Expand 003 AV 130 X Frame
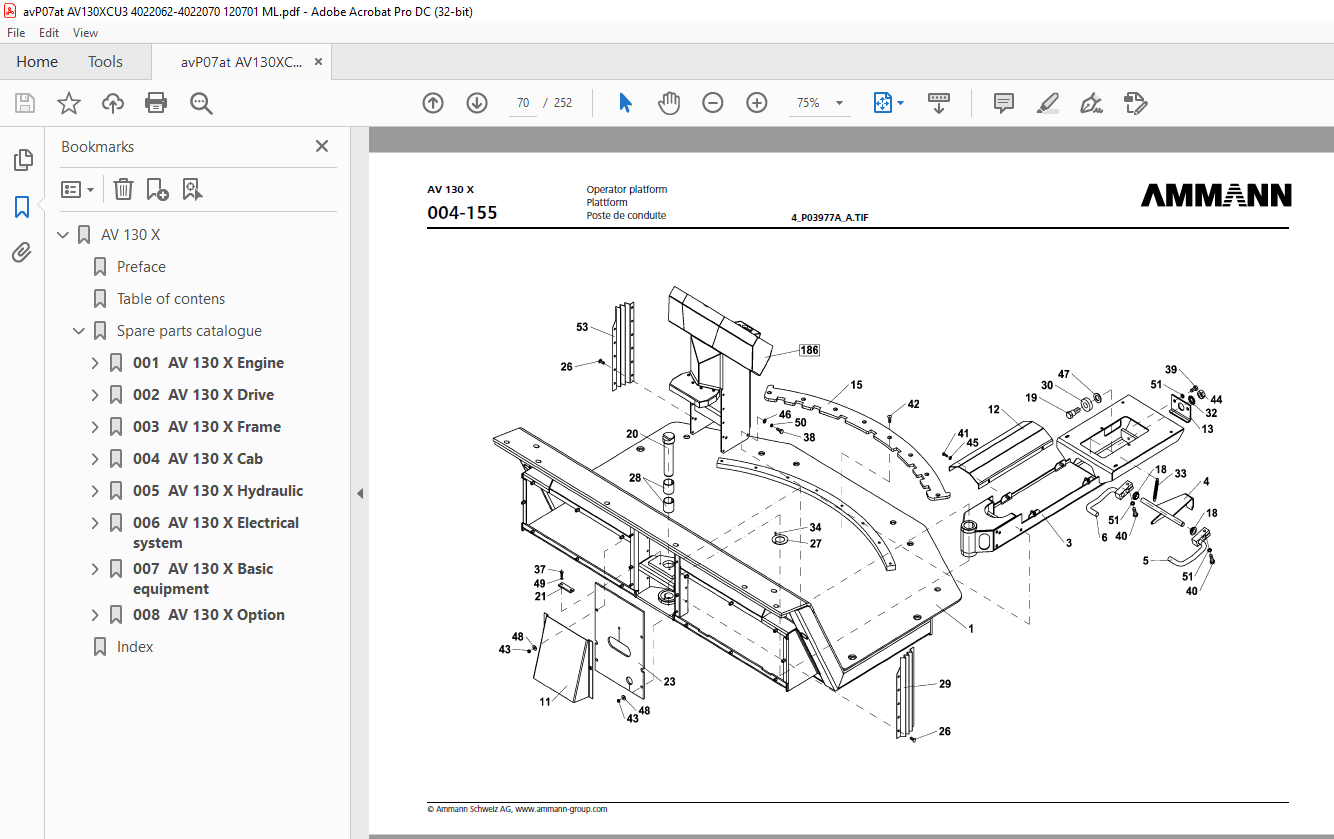The height and width of the screenshot is (839, 1334). (95, 427)
